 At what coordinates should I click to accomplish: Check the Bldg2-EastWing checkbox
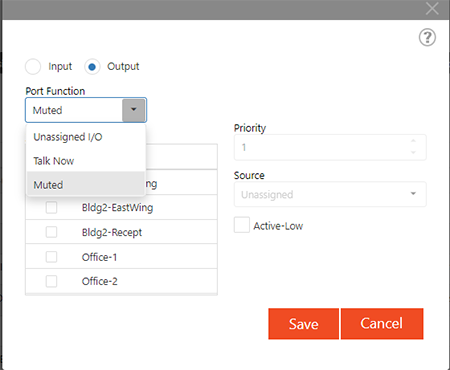(51, 207)
